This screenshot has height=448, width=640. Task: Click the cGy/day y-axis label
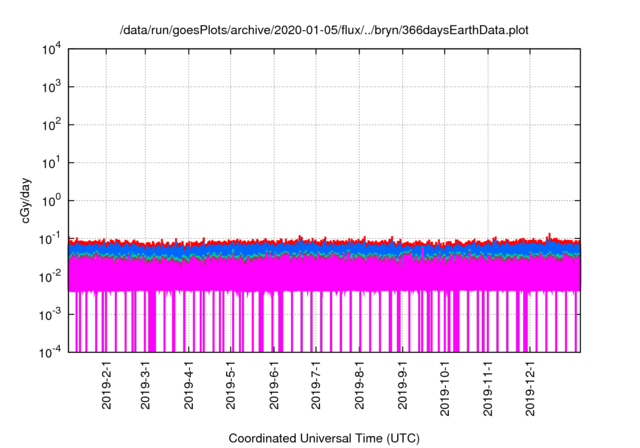pyautogui.click(x=28, y=200)
